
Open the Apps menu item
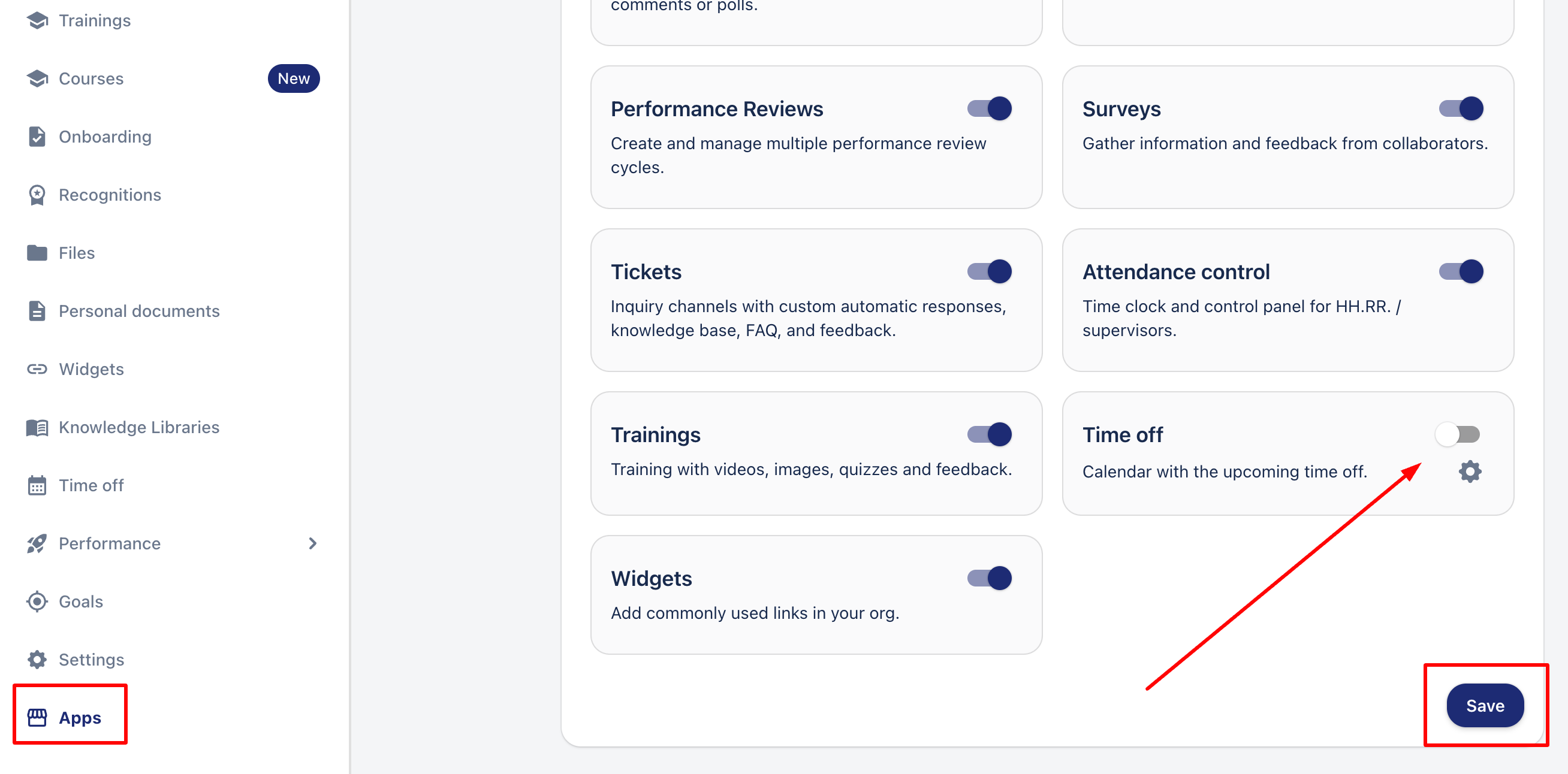pos(79,718)
